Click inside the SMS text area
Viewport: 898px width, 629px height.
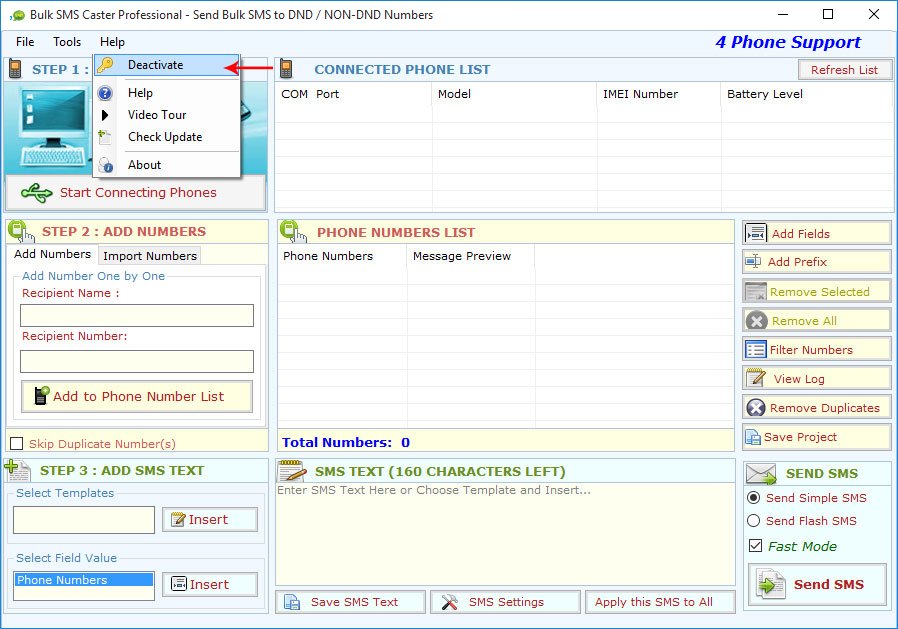pyautogui.click(x=506, y=534)
